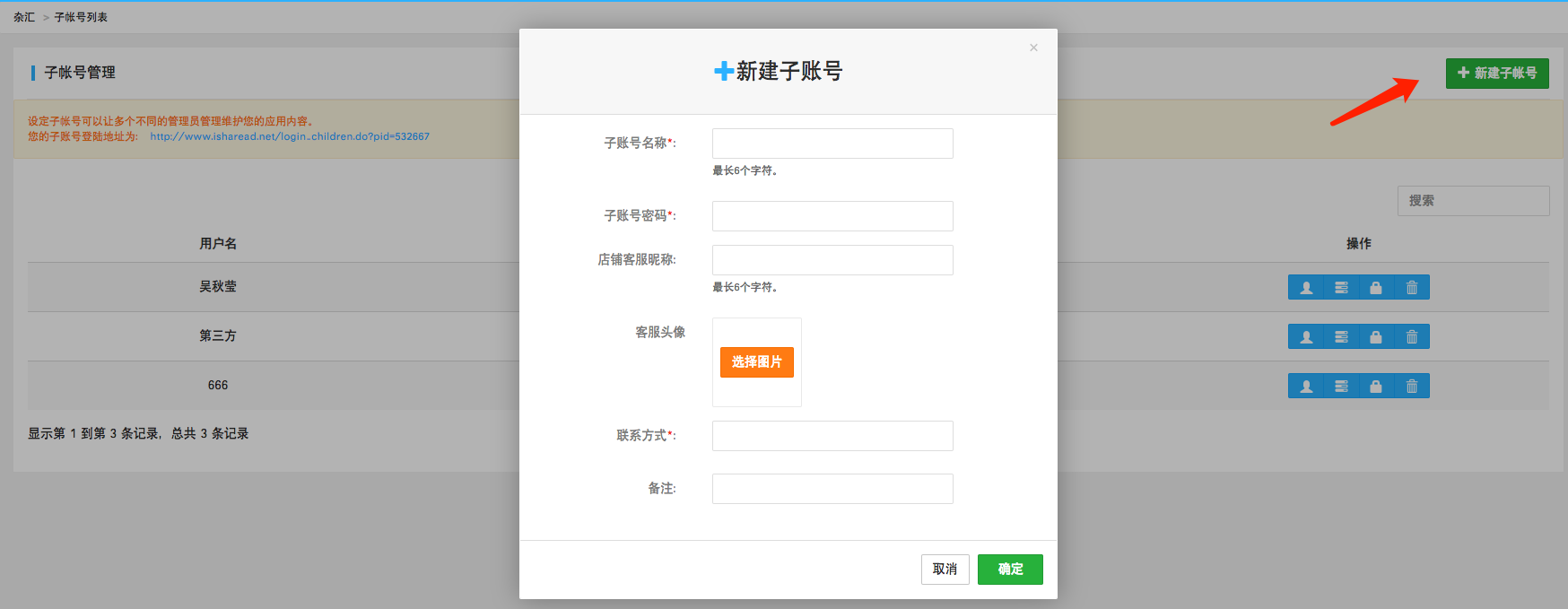
Task: Click the lock icon in the 第三方 row
Action: [1376, 336]
